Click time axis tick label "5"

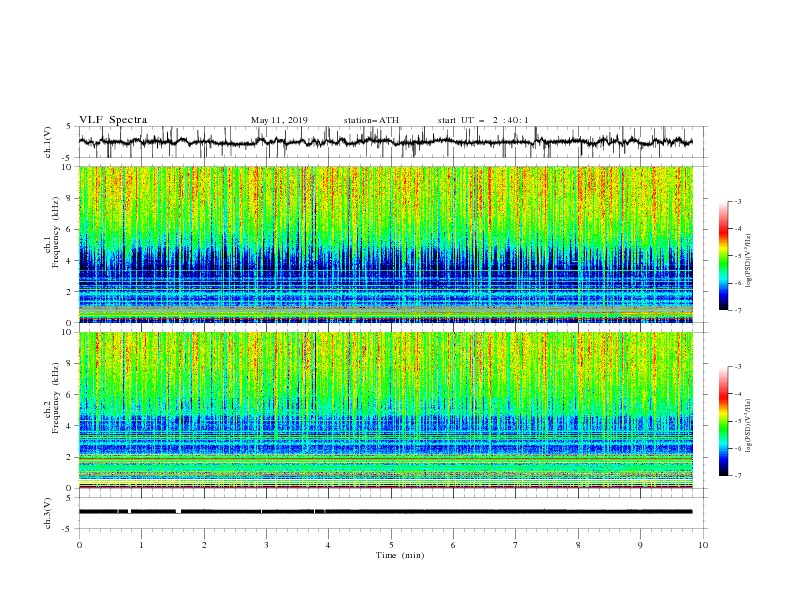pos(391,545)
